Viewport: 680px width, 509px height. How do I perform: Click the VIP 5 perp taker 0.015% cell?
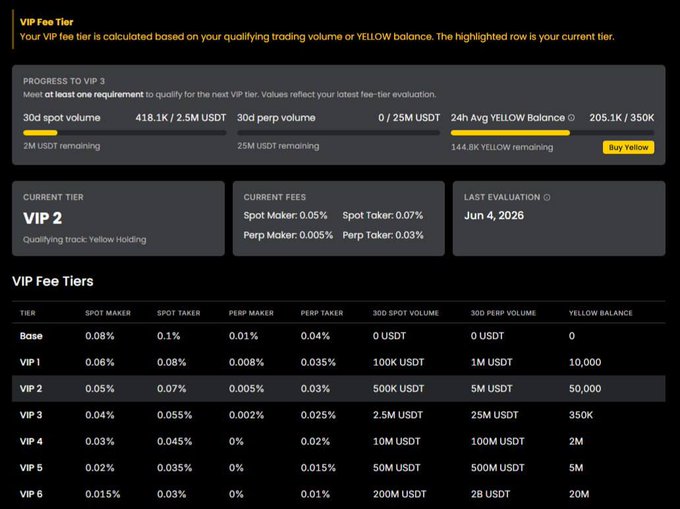pos(318,468)
